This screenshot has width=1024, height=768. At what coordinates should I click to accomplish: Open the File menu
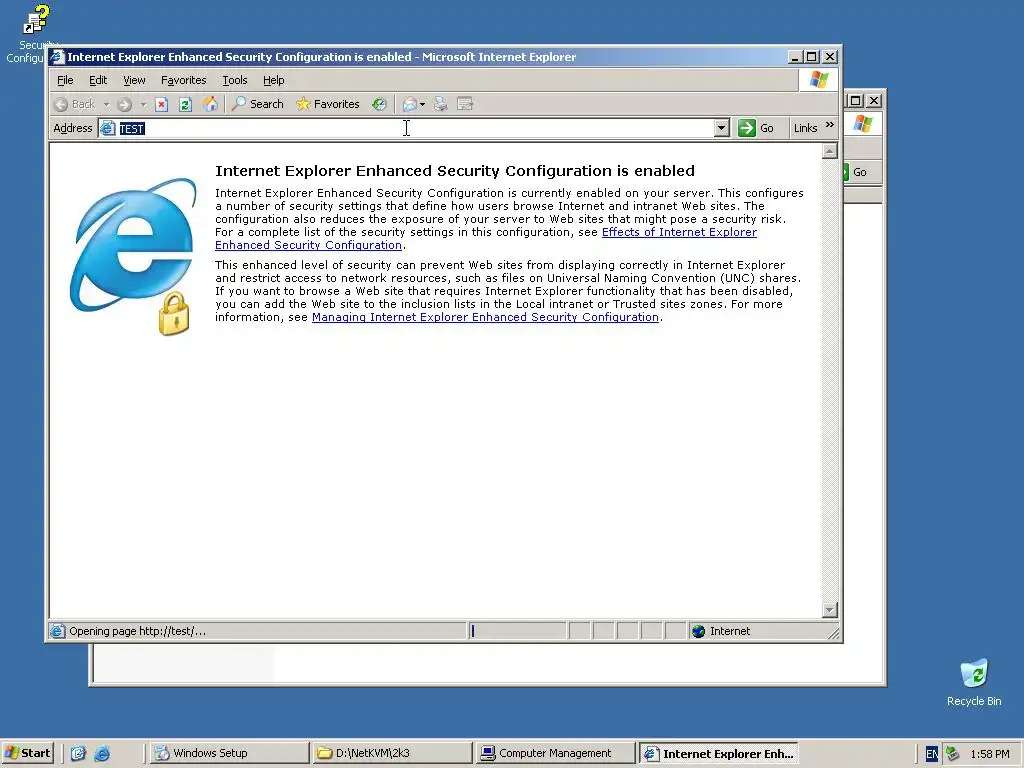[65, 80]
